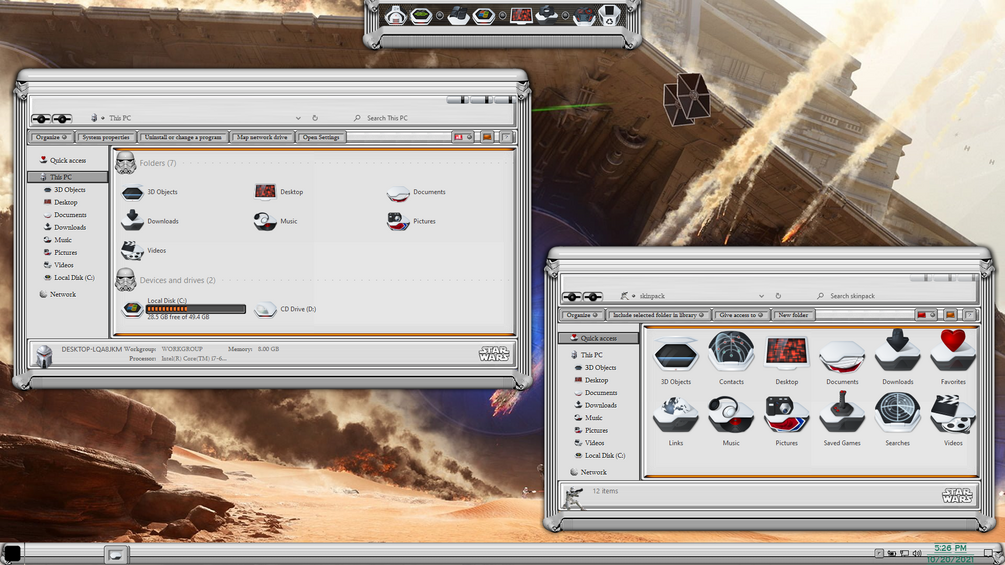Image resolution: width=1005 pixels, height=565 pixels.
Task: Open the Recycle Bin dock icon
Action: pos(610,15)
